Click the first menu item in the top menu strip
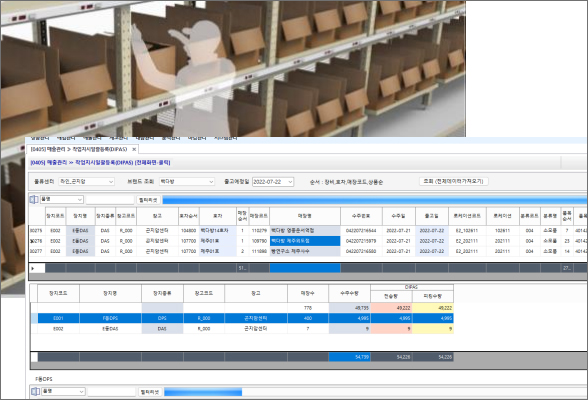This screenshot has width=588, height=400. [x=40, y=138]
